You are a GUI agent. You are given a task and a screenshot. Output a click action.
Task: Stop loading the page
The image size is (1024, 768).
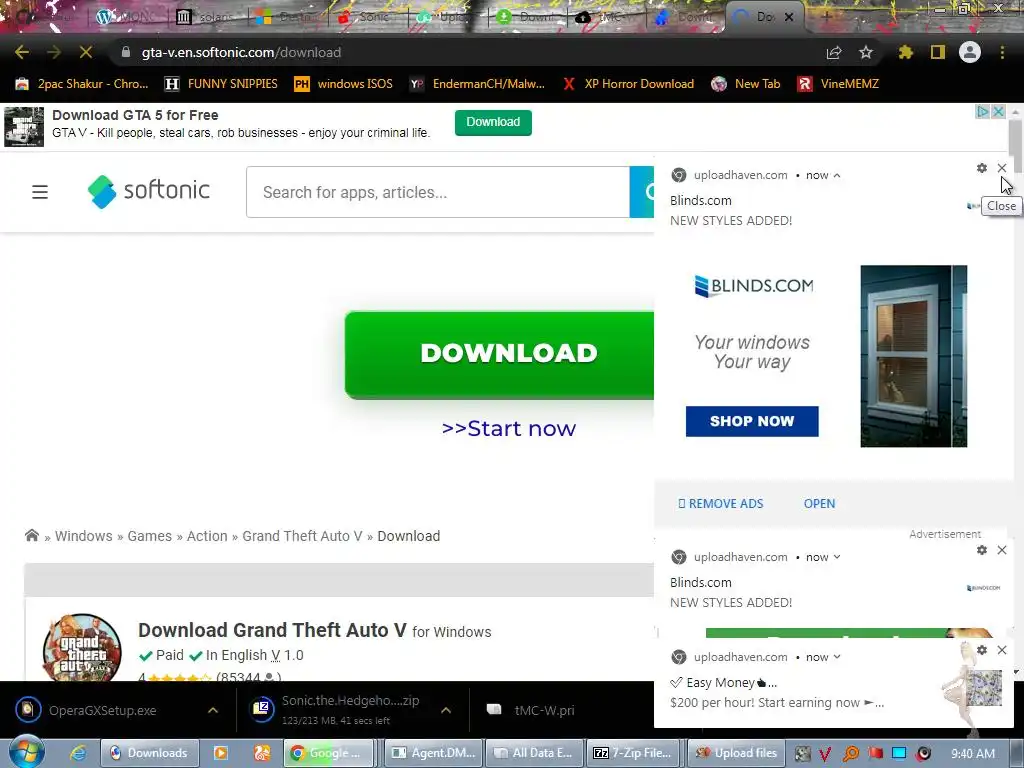[x=86, y=52]
